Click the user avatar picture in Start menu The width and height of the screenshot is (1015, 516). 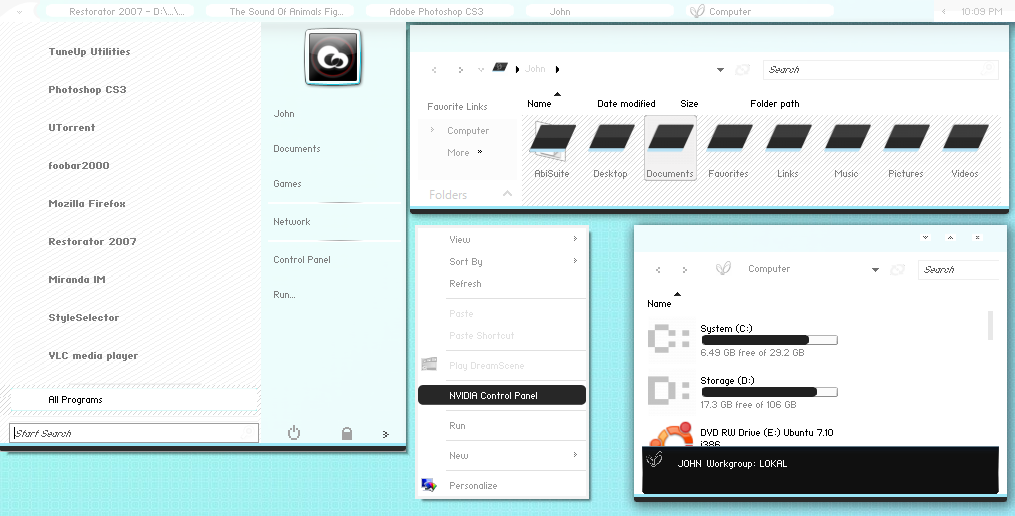pyautogui.click(x=333, y=57)
